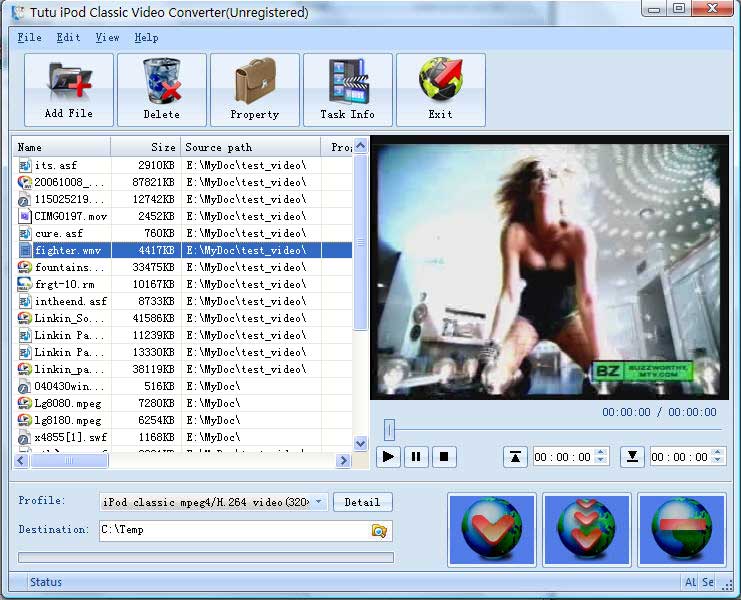
Task: Click the conversion progress bar
Action: click(x=206, y=557)
